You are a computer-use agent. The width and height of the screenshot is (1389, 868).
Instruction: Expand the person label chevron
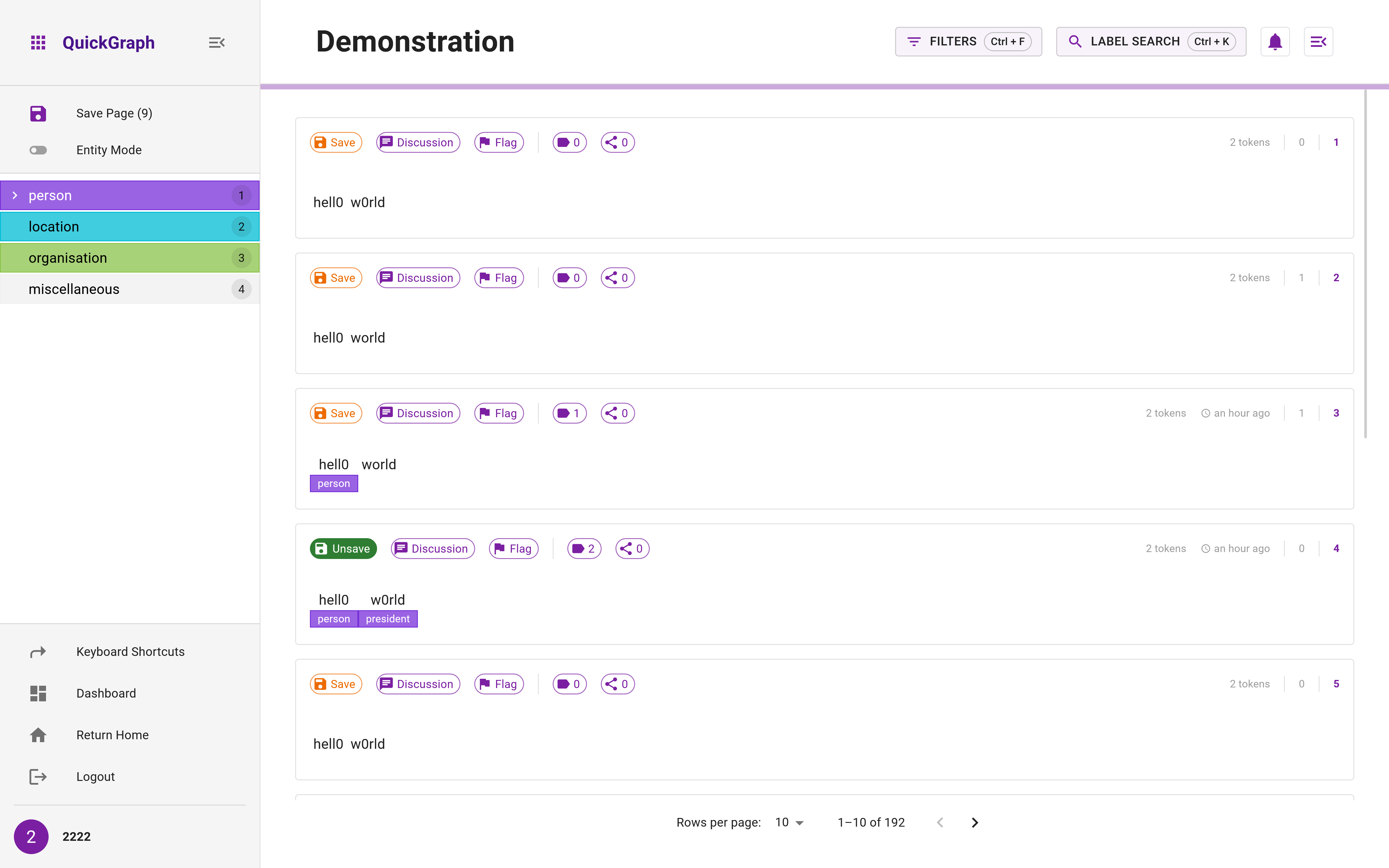[x=15, y=196]
